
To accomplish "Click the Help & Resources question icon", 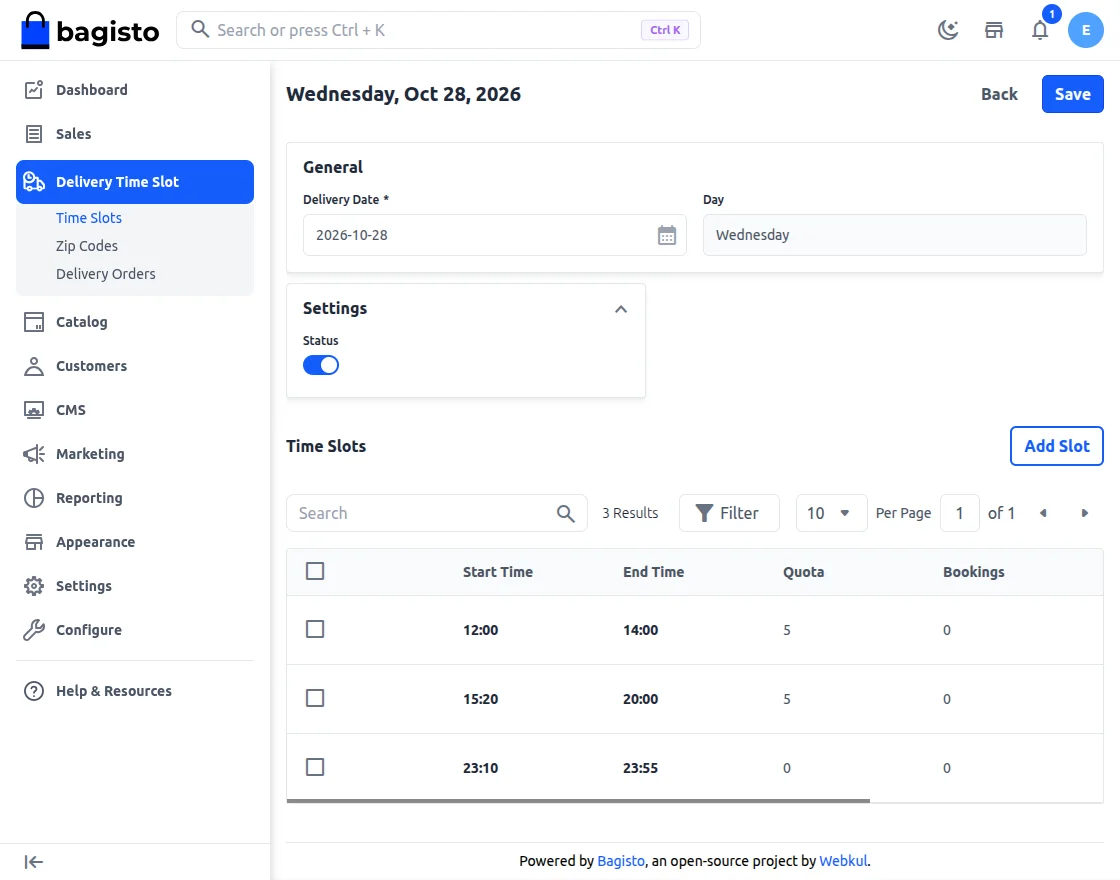I will 34,691.
